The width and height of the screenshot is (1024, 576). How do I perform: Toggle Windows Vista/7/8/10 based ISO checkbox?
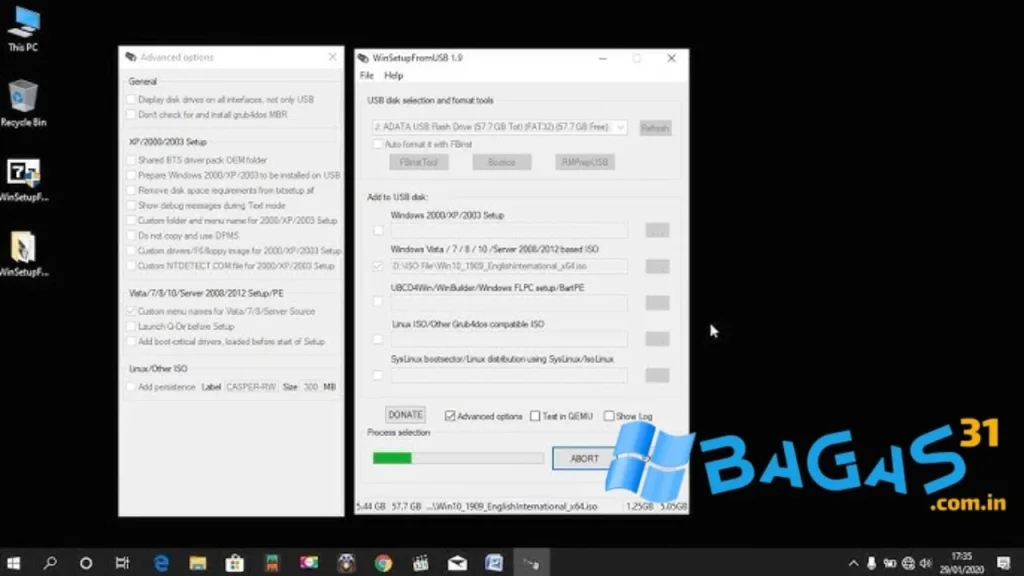(377, 266)
